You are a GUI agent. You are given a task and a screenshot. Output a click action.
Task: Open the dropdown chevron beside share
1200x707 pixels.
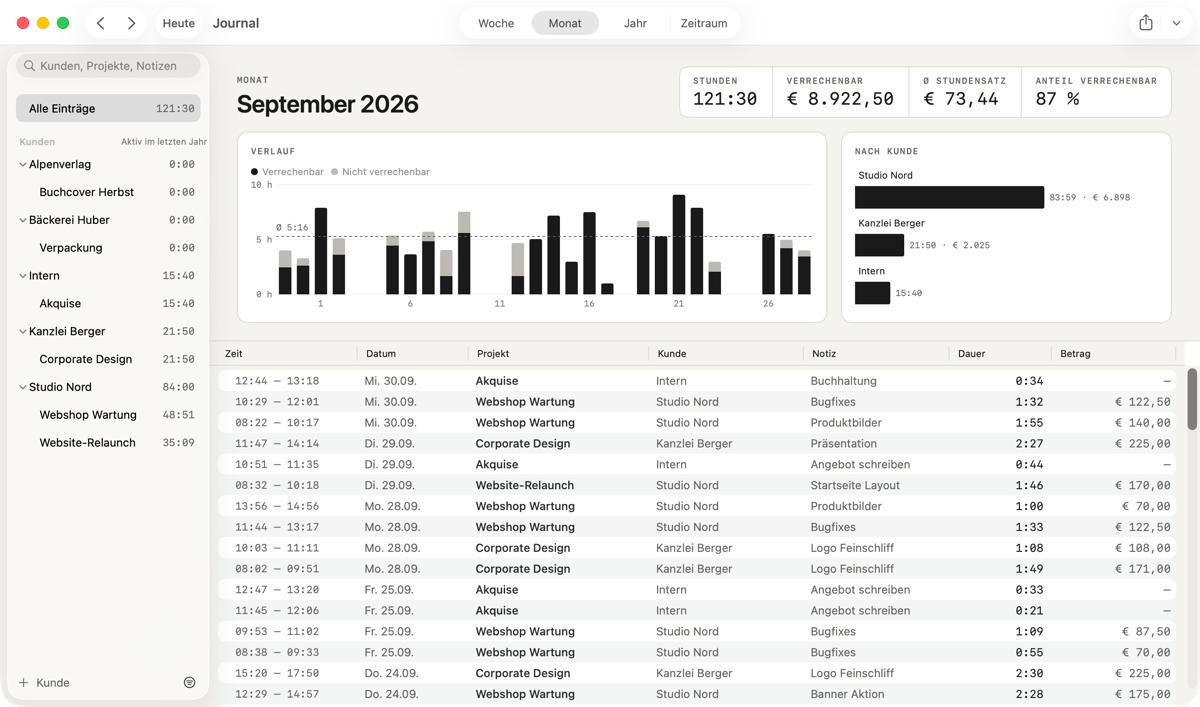1176,23
